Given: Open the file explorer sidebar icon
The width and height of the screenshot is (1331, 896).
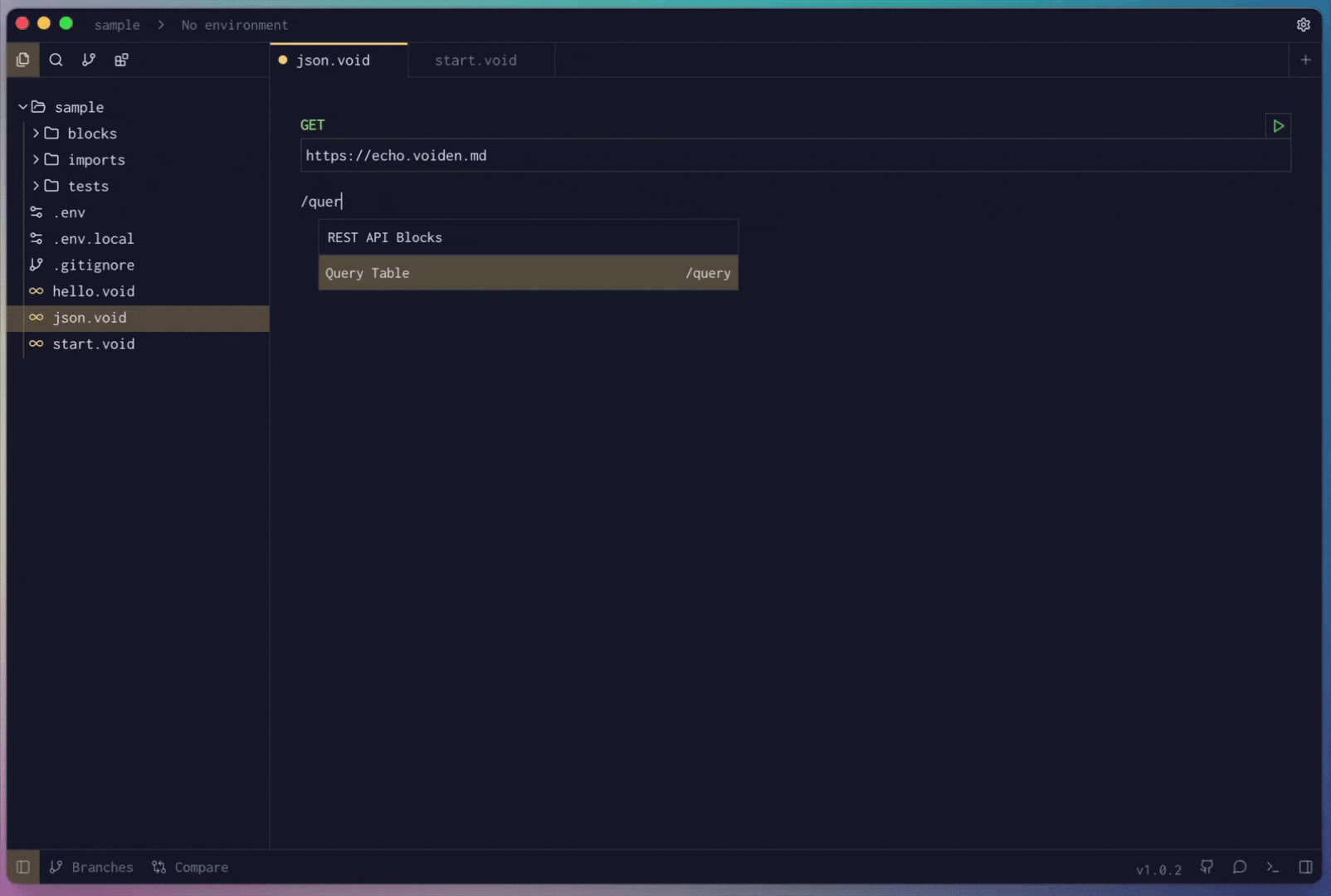Looking at the screenshot, I should point(22,60).
